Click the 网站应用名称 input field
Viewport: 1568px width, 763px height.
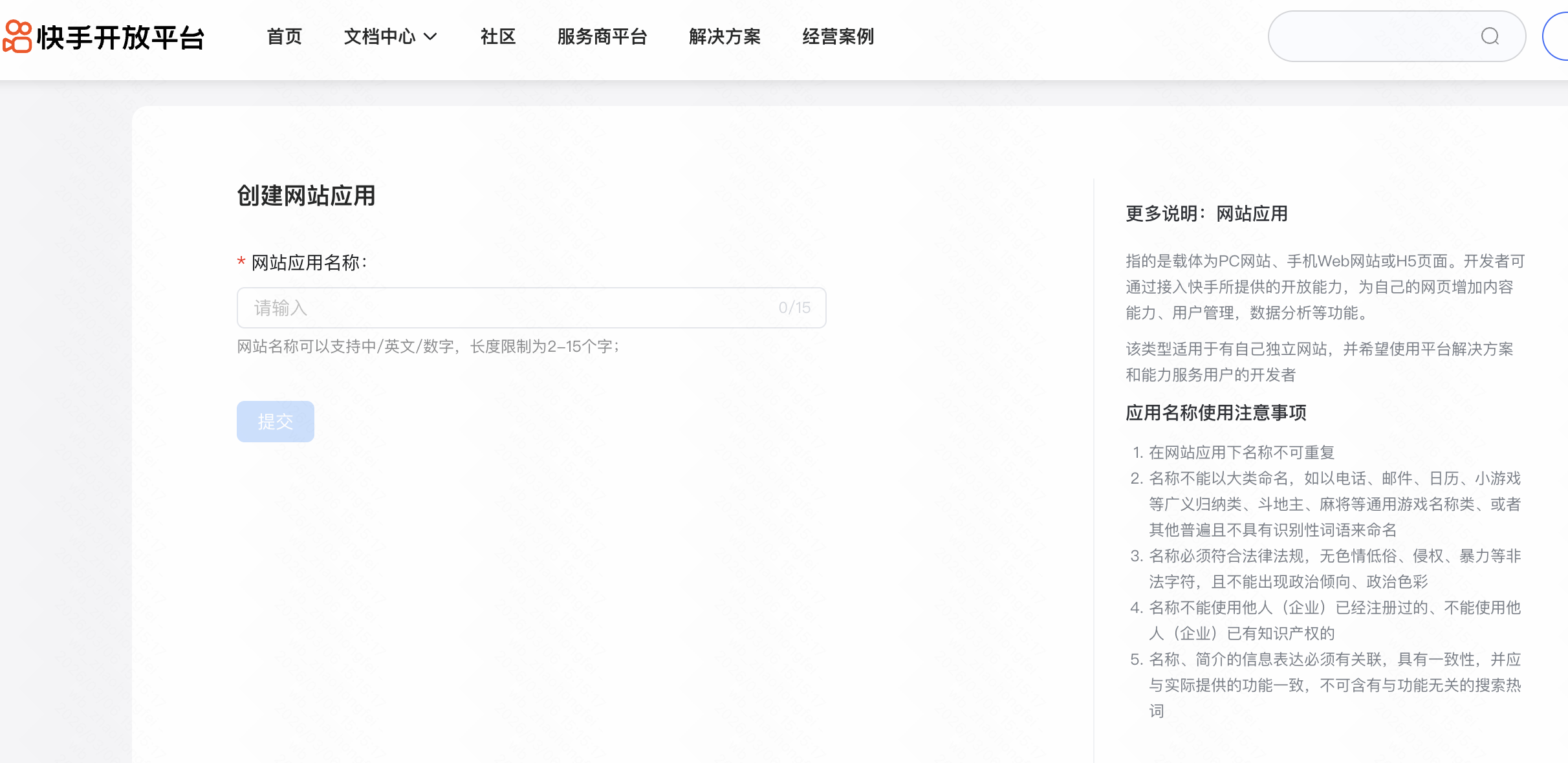505,308
